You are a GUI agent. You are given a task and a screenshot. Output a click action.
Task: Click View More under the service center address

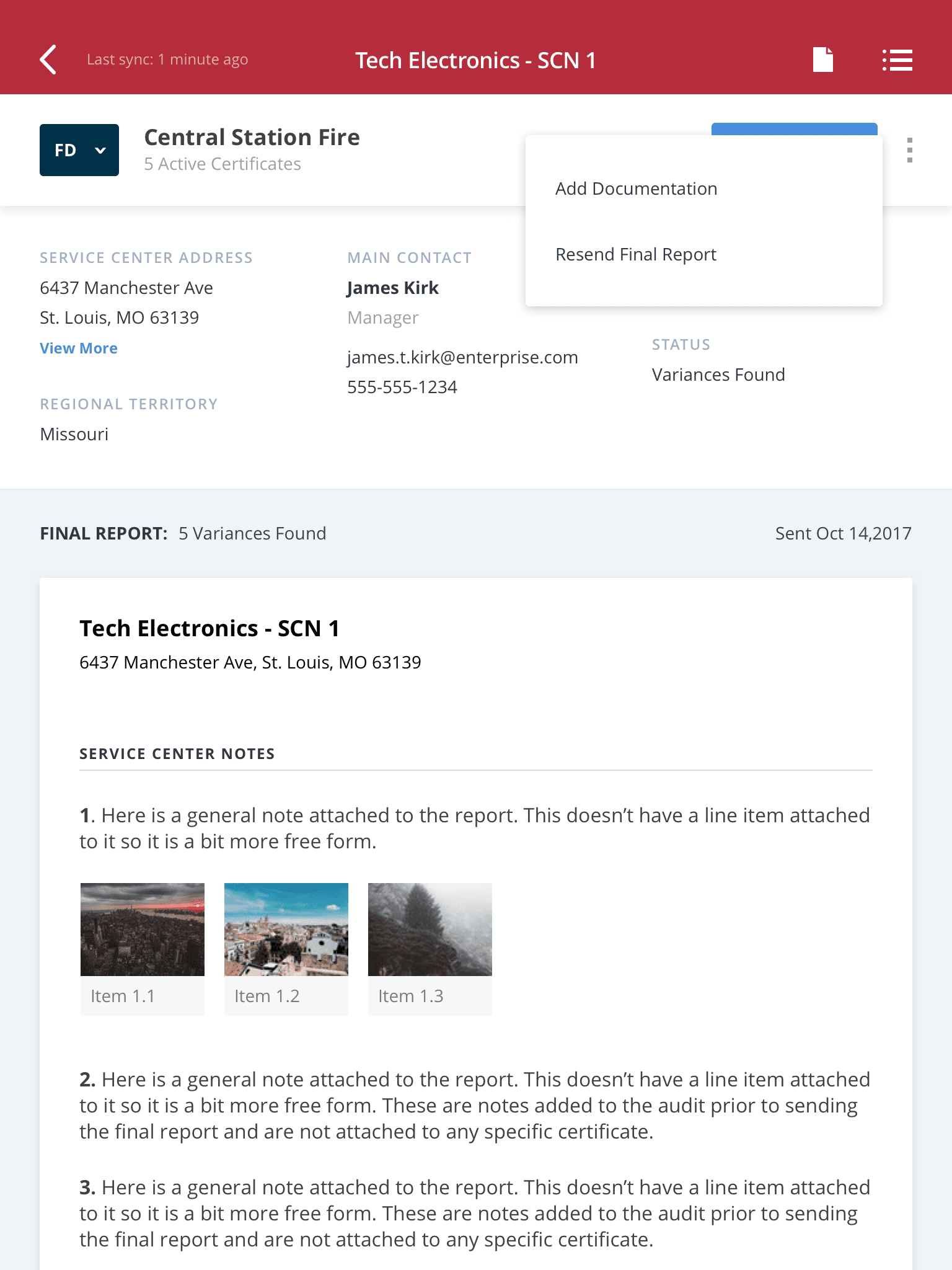[79, 349]
